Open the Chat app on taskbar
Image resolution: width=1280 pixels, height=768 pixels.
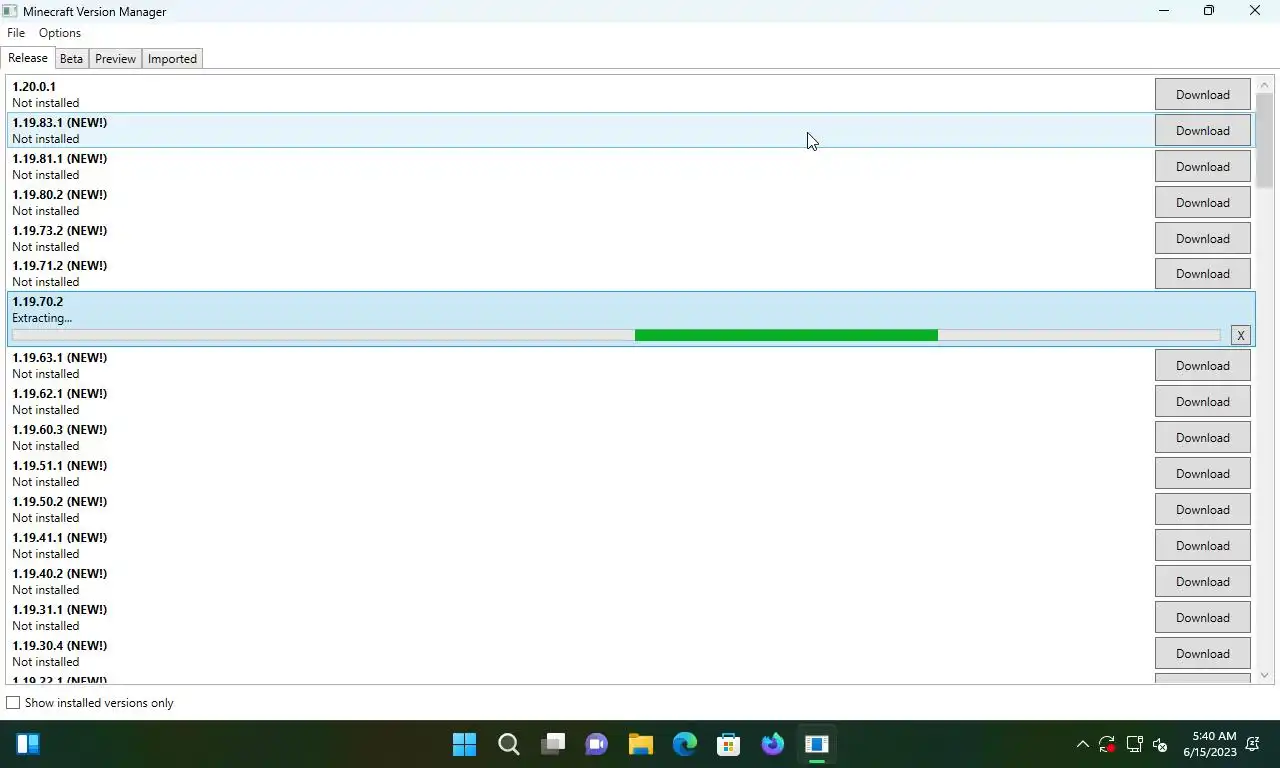point(597,744)
